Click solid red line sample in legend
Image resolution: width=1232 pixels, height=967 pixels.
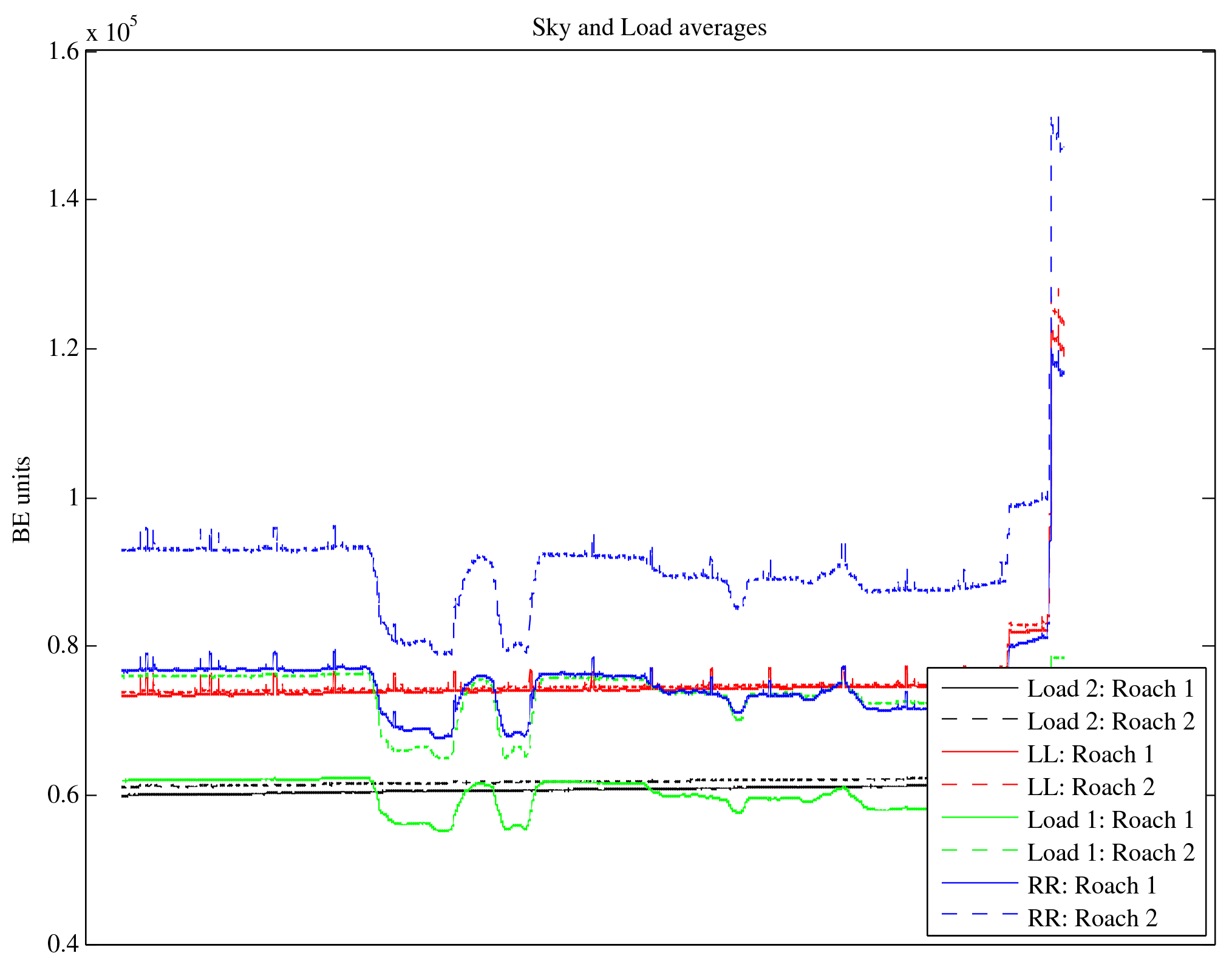point(979,752)
